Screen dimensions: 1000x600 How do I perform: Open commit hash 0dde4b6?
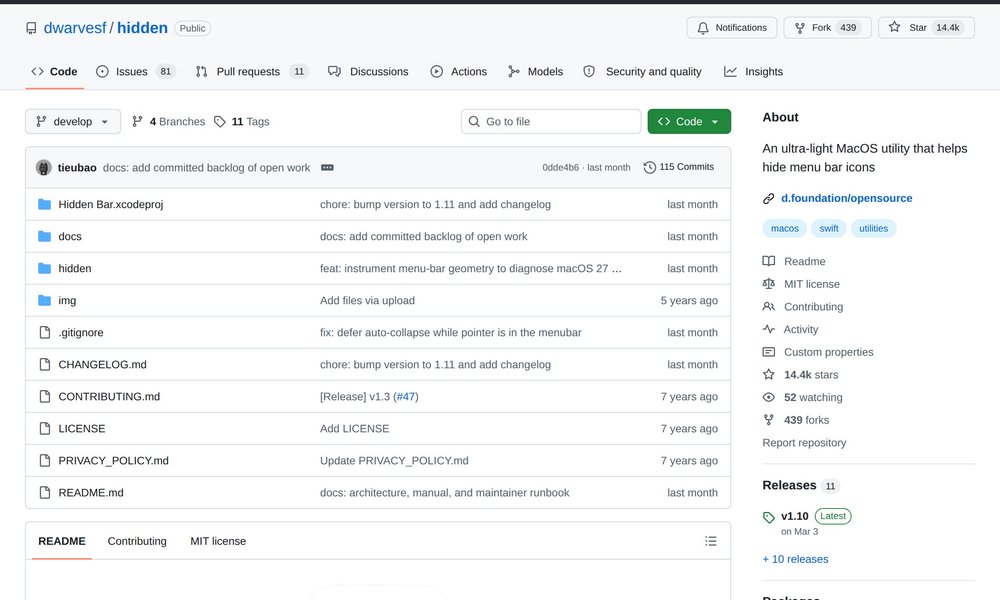pyautogui.click(x=561, y=168)
